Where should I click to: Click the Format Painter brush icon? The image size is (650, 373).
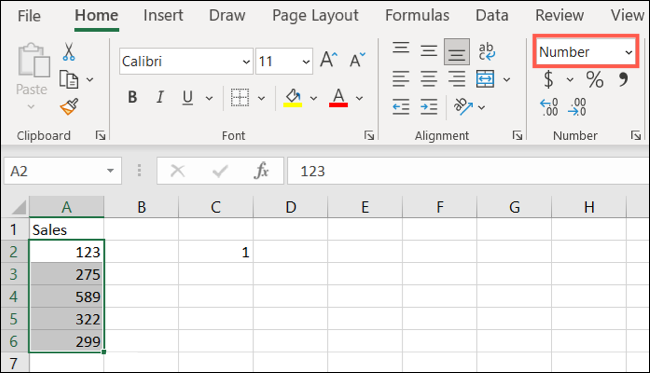tap(69, 107)
